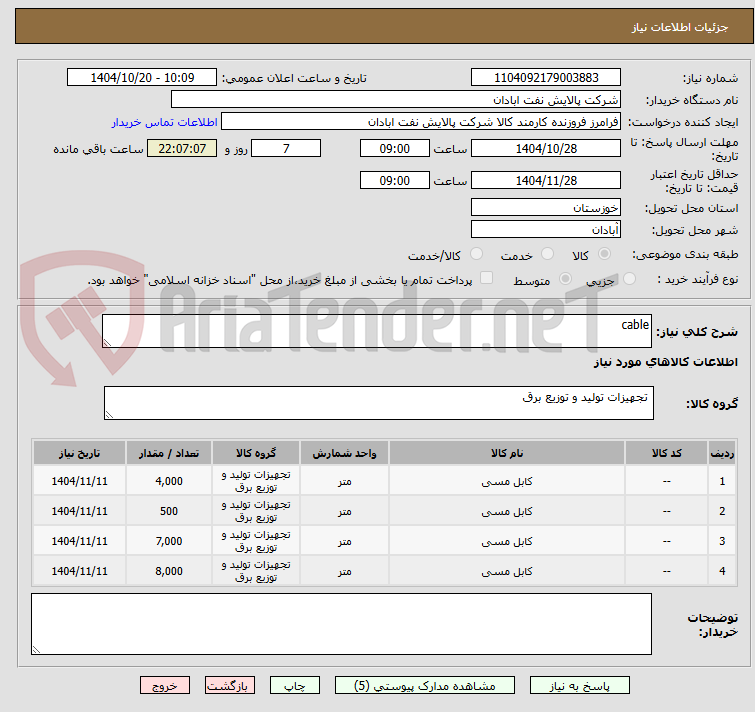Click the شماره نیاز number field

click(x=546, y=77)
